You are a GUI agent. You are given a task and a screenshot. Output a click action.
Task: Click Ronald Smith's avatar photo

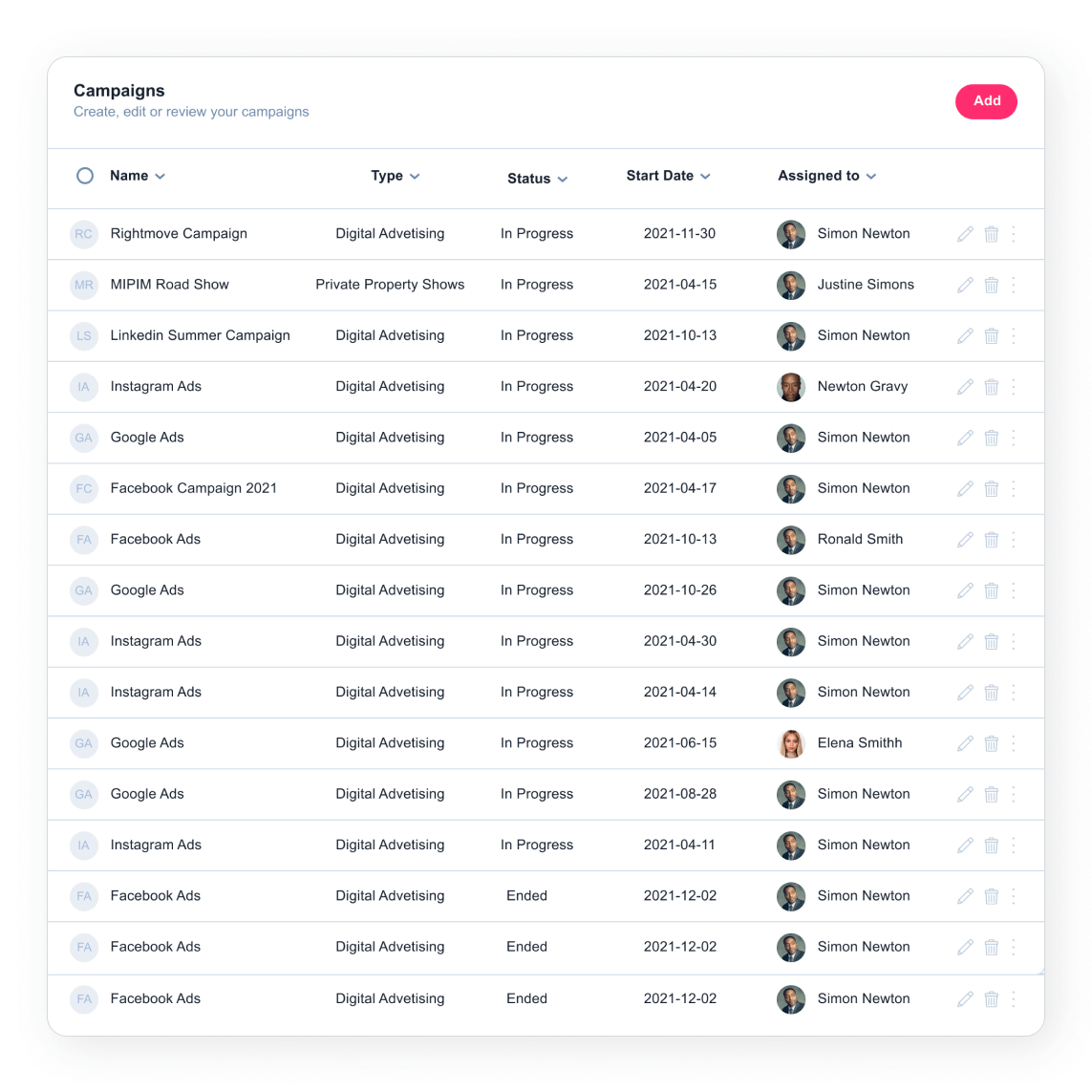[791, 541]
